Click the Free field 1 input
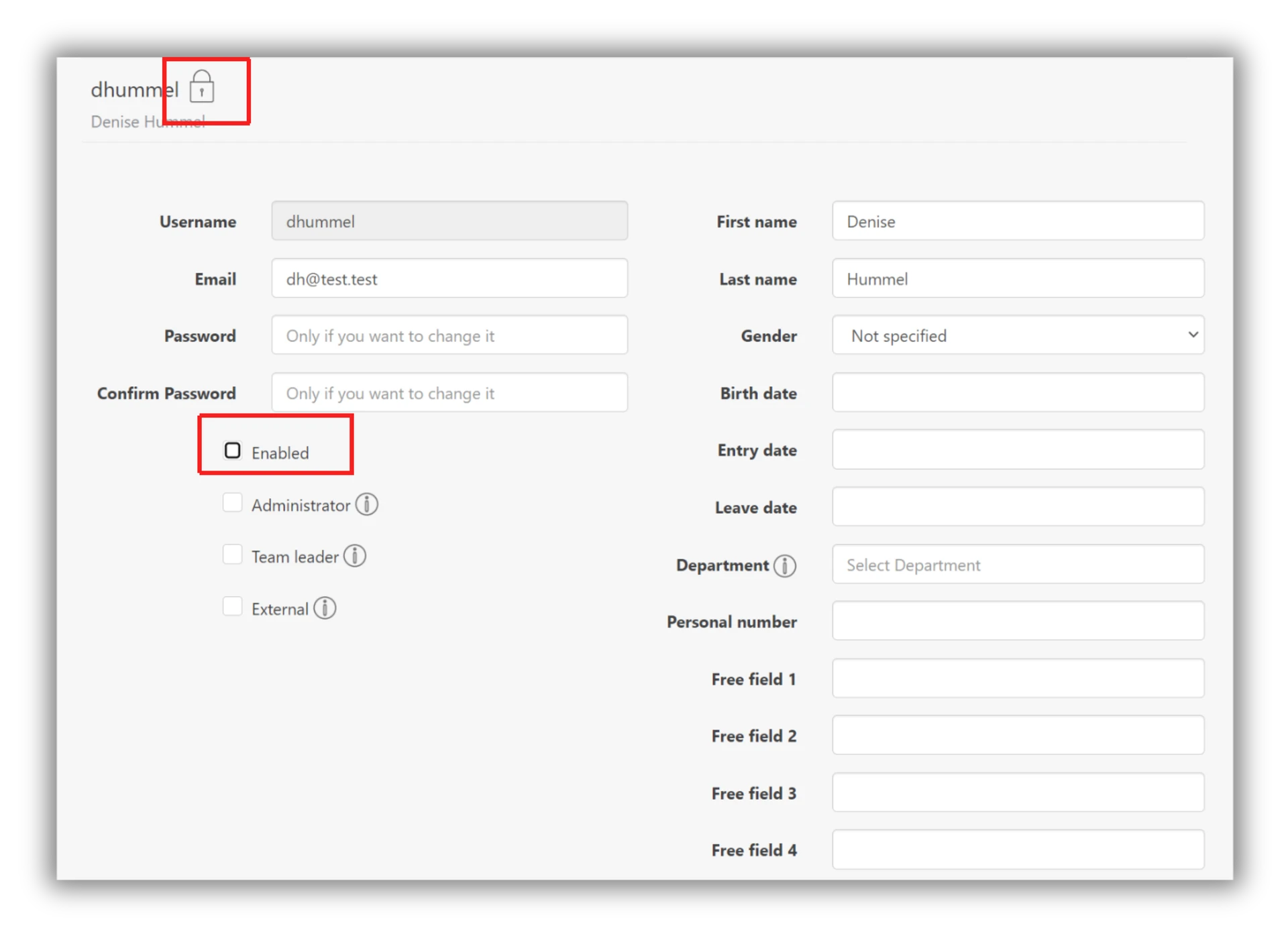 point(1017,679)
